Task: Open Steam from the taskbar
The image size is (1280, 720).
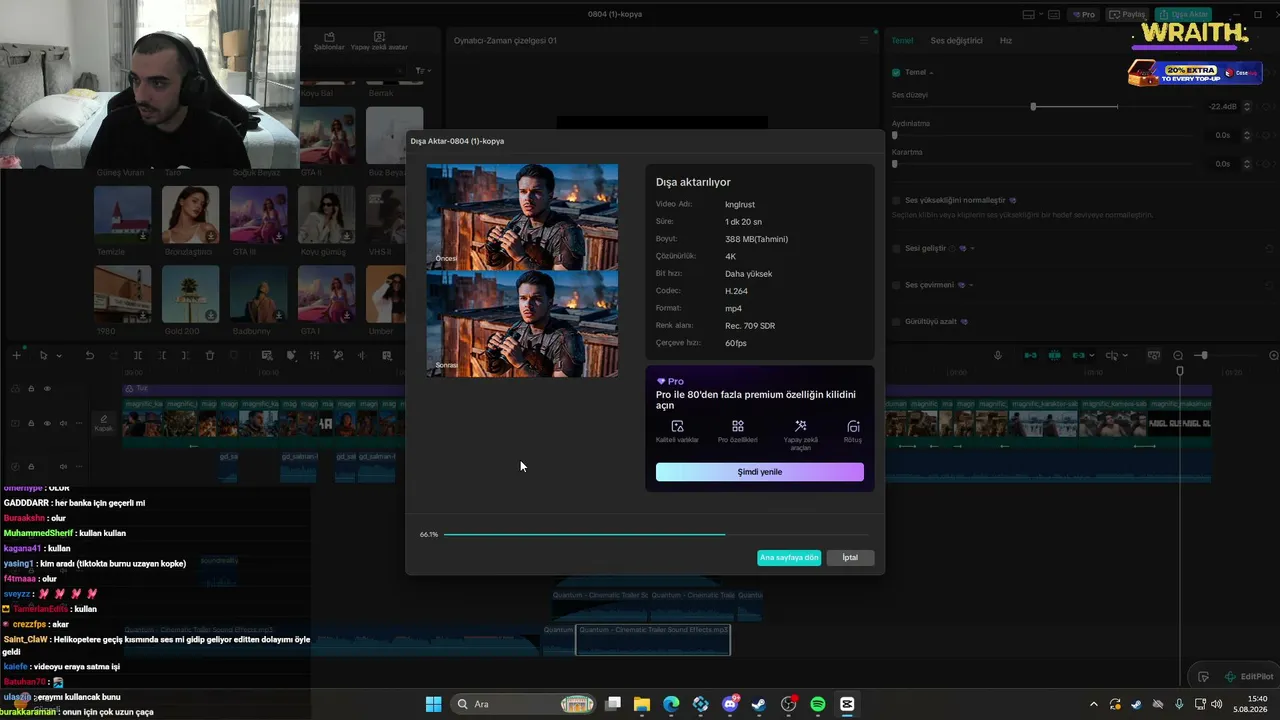Action: coord(759,704)
